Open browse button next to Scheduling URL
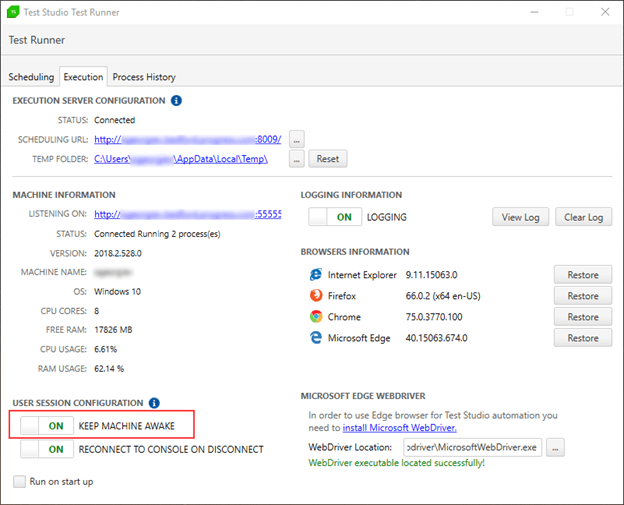 point(296,140)
